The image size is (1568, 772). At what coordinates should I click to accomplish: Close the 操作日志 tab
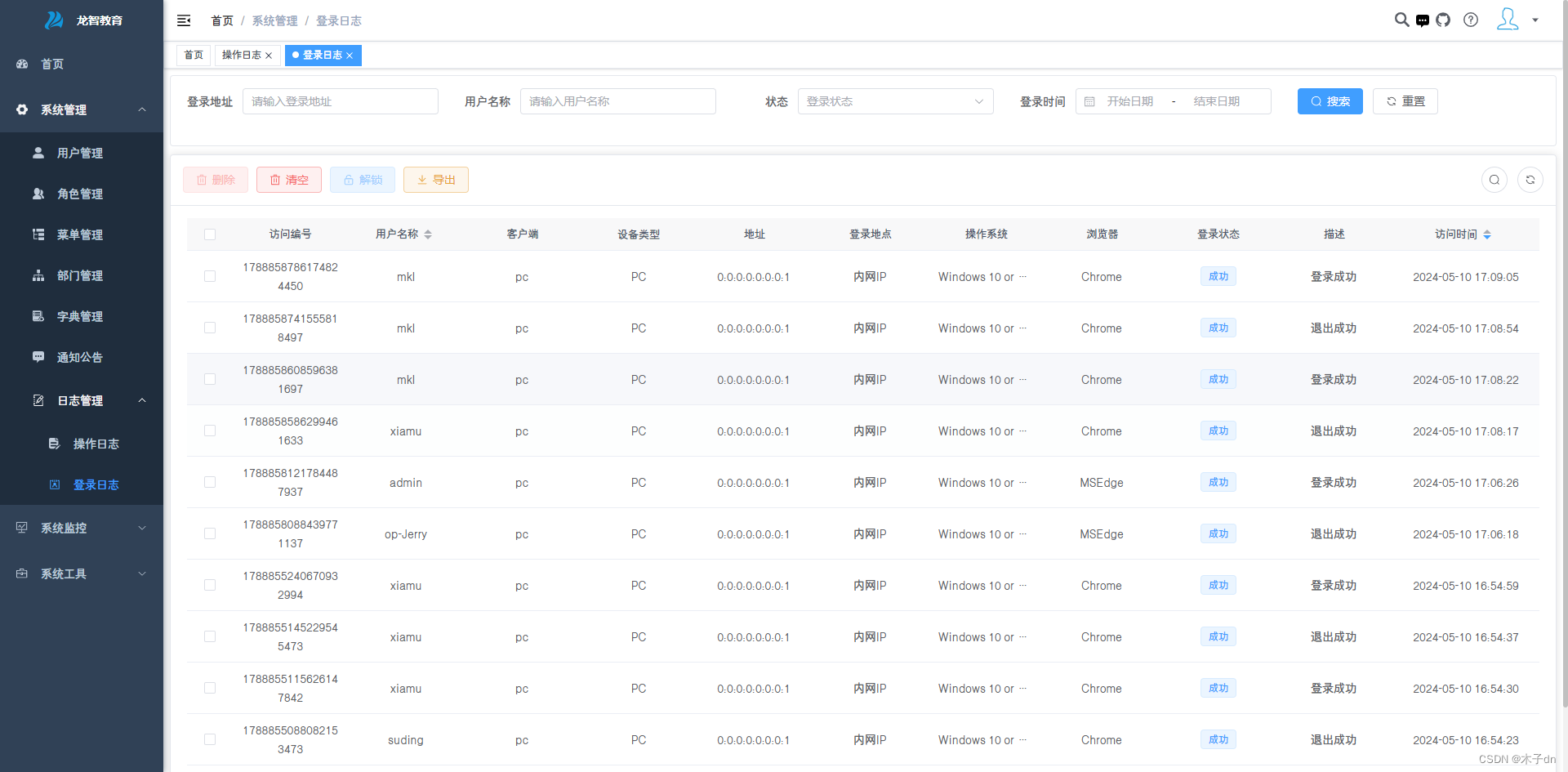[269, 56]
